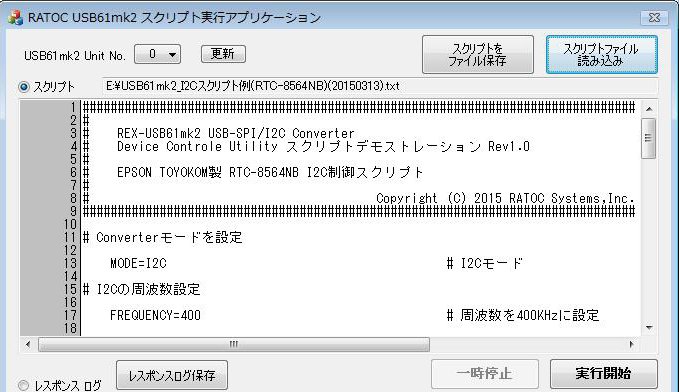
Task: Click スクリプトファイル読み込み button
Action: tap(601, 55)
